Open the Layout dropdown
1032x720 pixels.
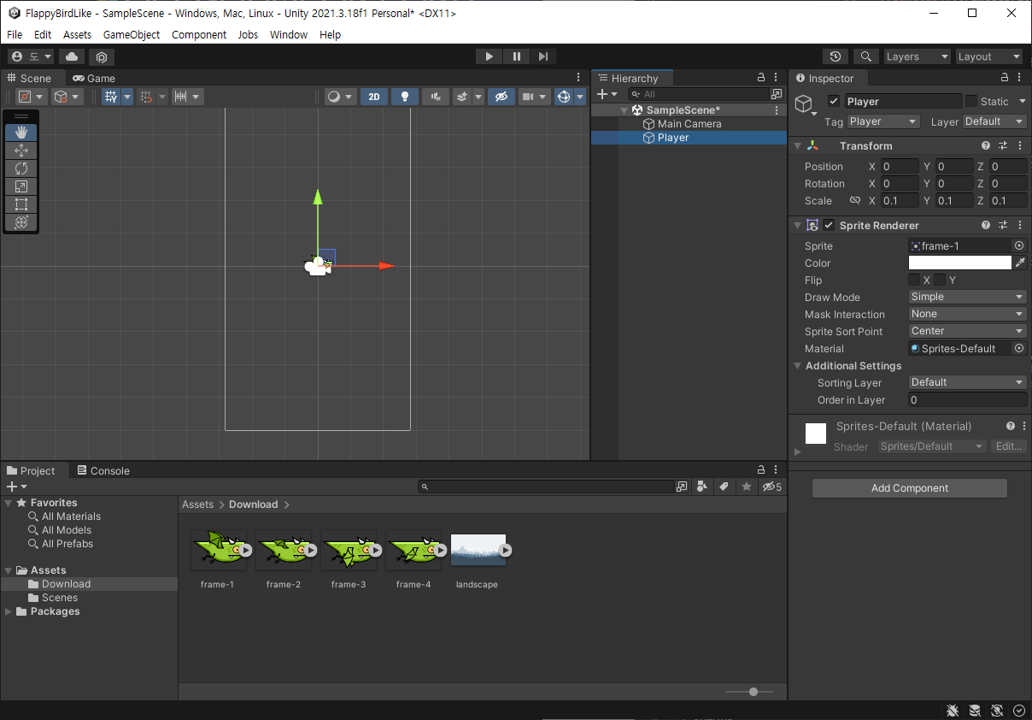[989, 57]
